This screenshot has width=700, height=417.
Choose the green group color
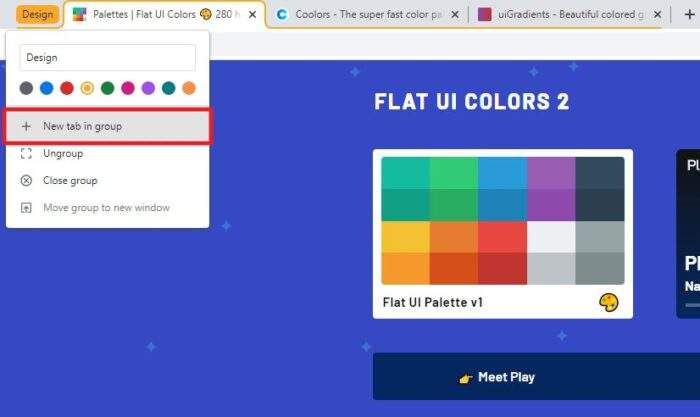(x=108, y=88)
